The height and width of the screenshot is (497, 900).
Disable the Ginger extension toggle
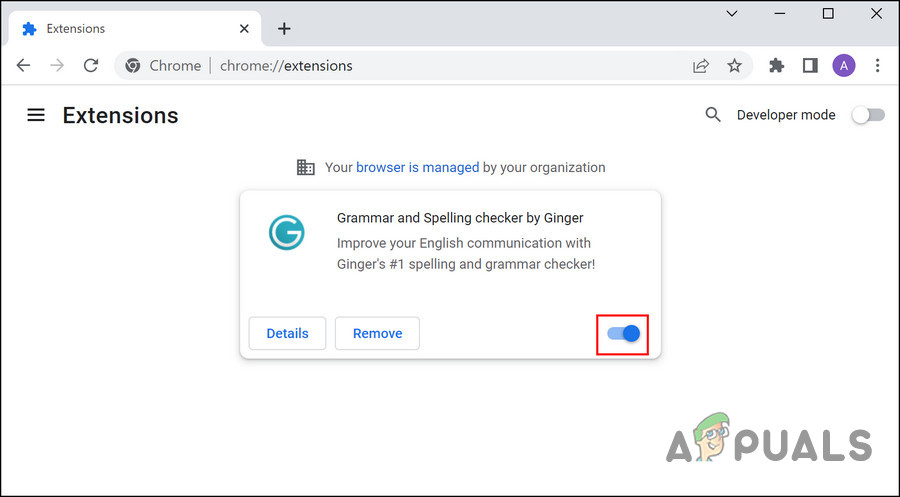623,333
